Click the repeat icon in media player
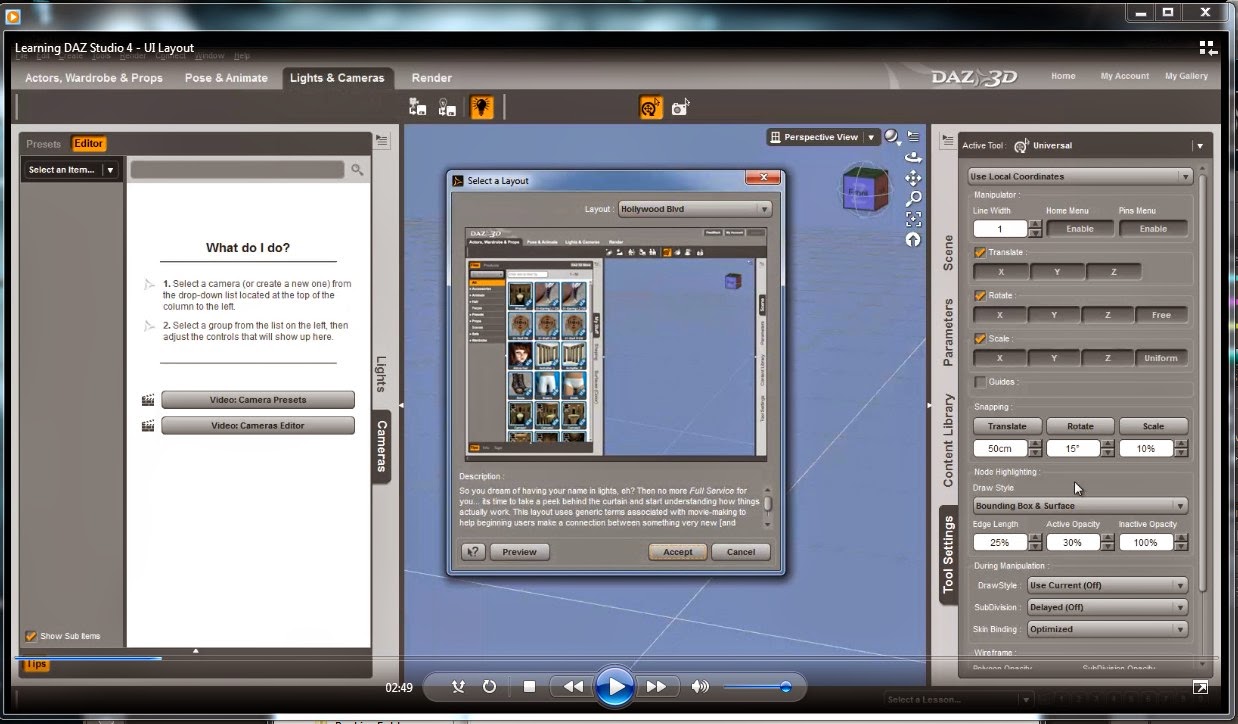The image size is (1238, 724). tap(489, 687)
